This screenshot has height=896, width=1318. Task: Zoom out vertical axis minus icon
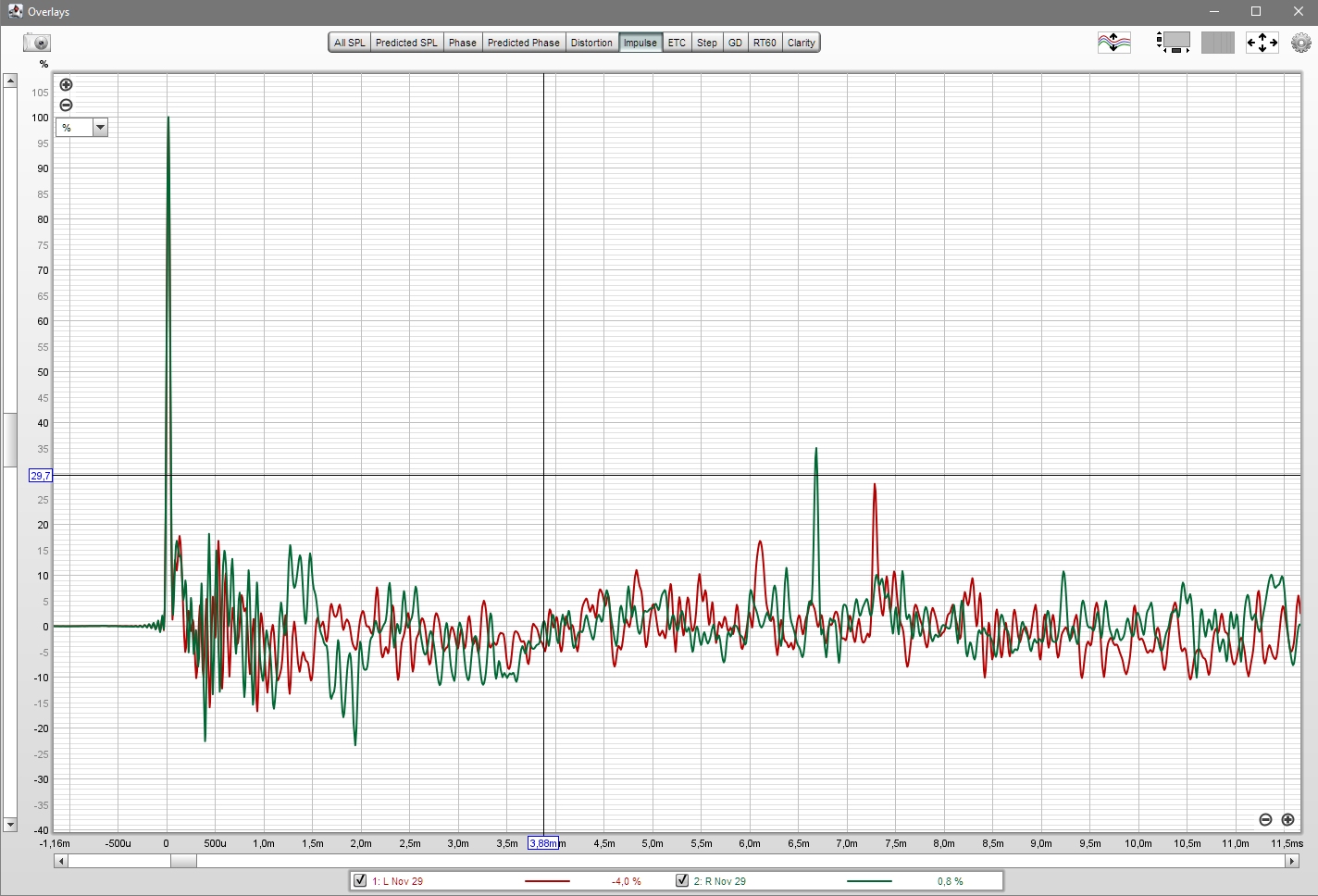coord(66,106)
